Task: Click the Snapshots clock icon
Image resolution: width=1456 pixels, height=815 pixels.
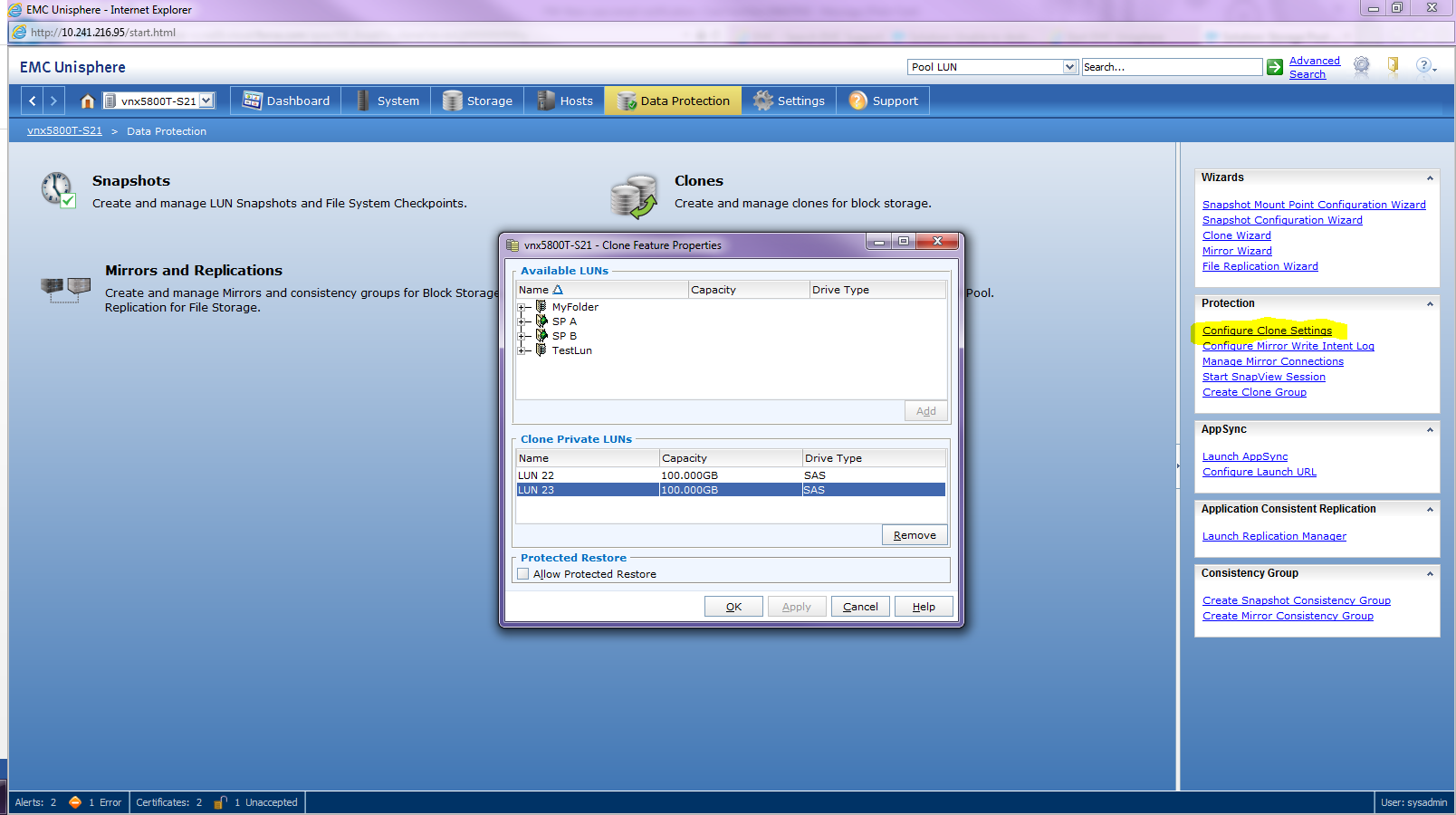Action: 57,190
